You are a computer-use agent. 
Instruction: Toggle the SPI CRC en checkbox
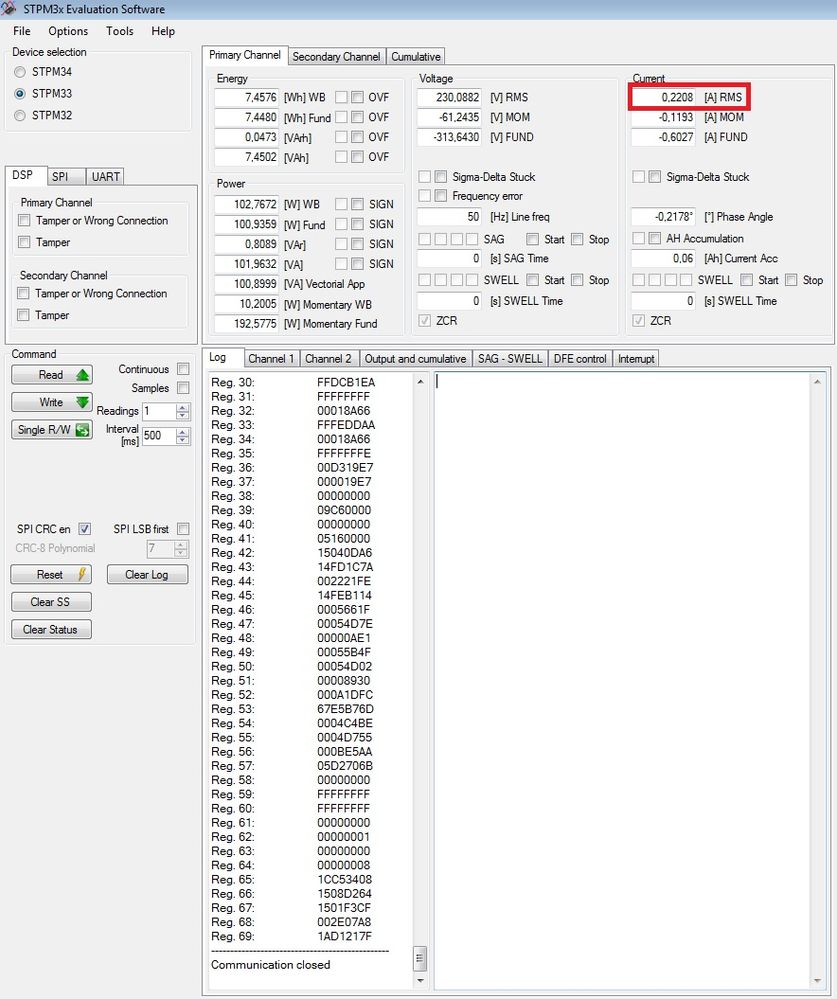[85, 529]
